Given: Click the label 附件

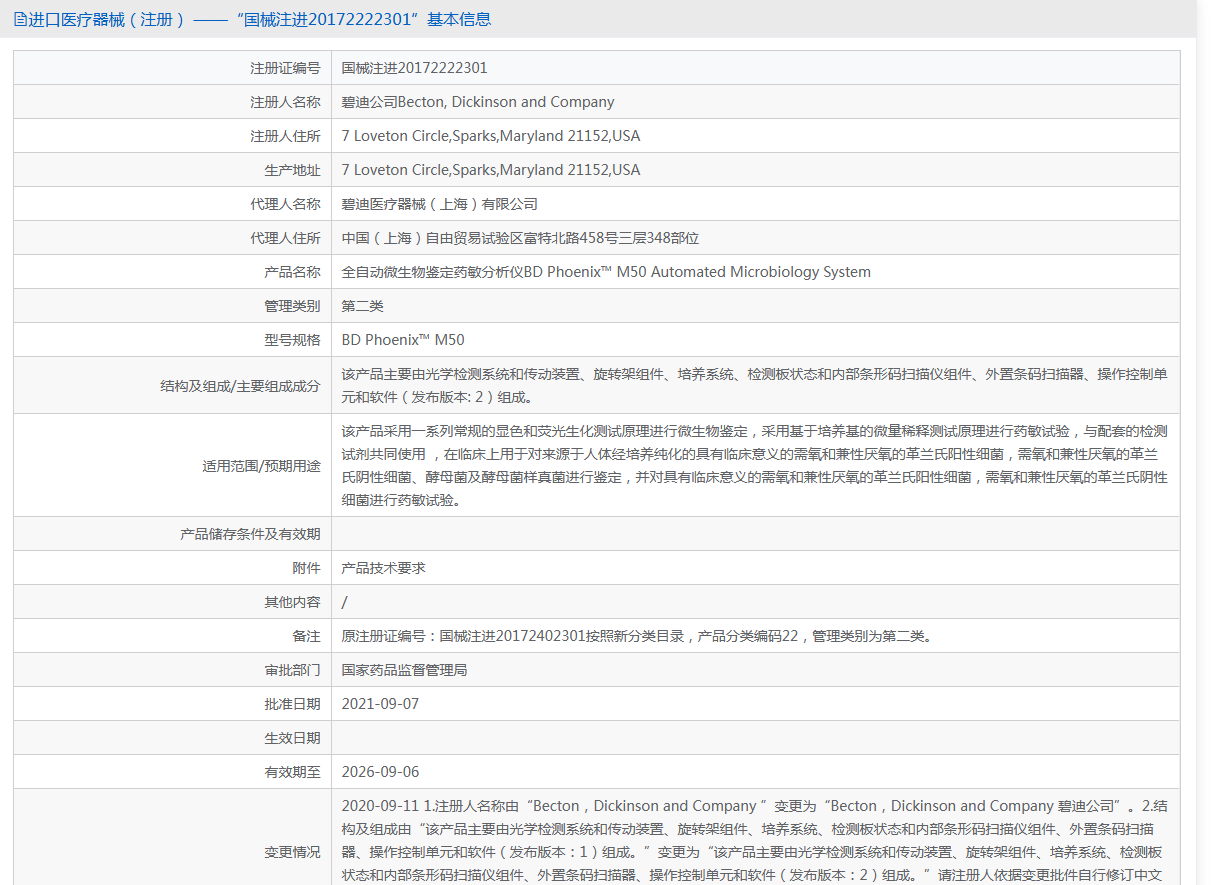Looking at the screenshot, I should (x=306, y=568).
